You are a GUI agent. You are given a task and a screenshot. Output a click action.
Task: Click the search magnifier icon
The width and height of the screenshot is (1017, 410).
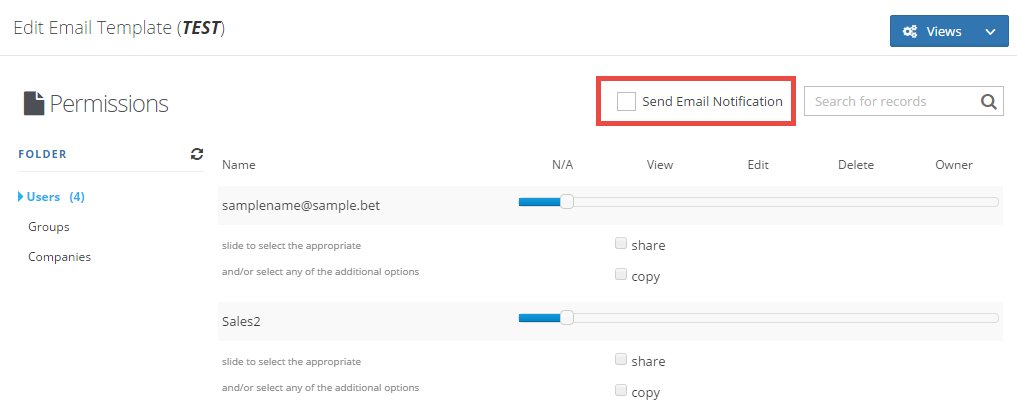pos(988,101)
